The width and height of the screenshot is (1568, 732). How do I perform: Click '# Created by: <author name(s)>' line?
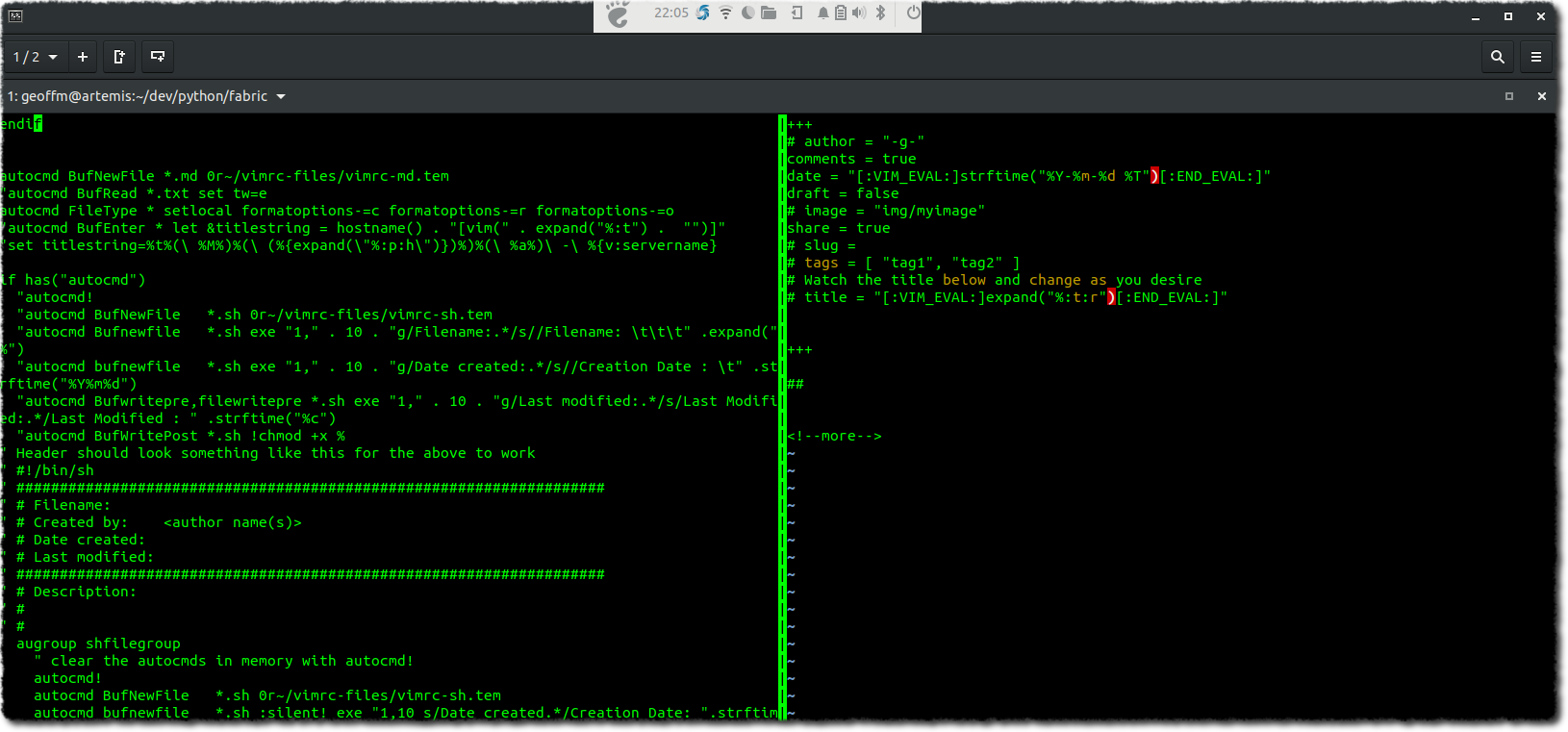152,522
